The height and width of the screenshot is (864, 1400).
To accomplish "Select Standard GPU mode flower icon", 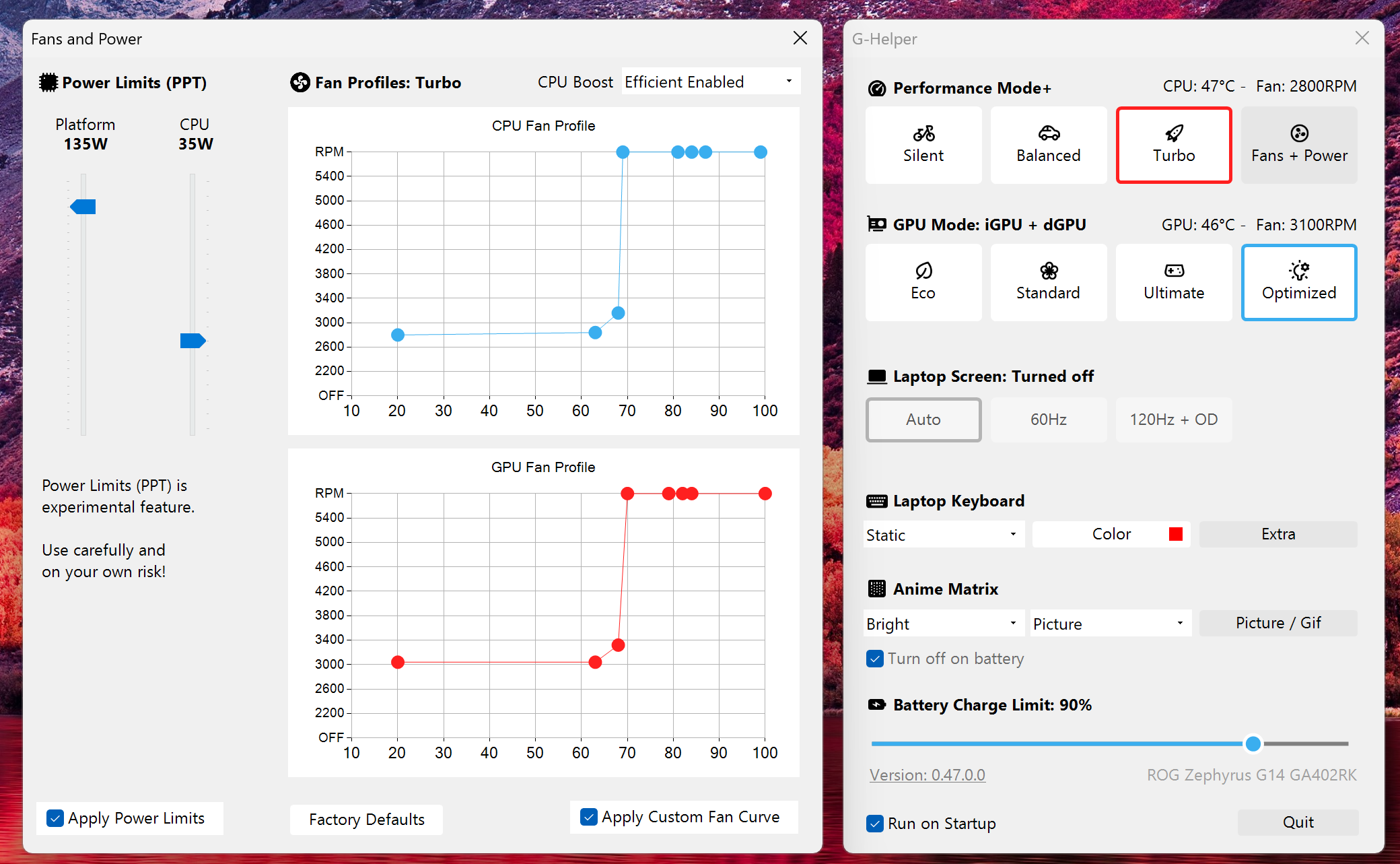I will [x=1048, y=271].
